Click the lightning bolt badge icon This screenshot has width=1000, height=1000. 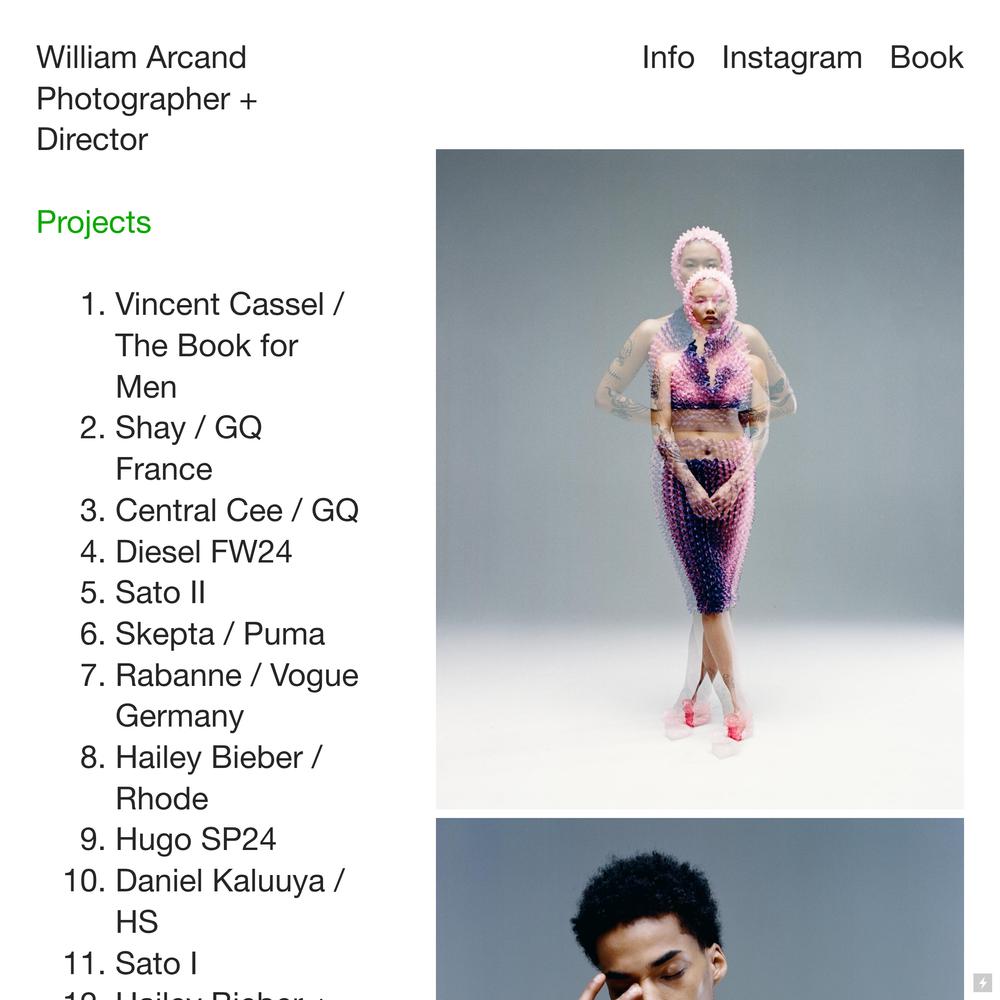(982, 982)
